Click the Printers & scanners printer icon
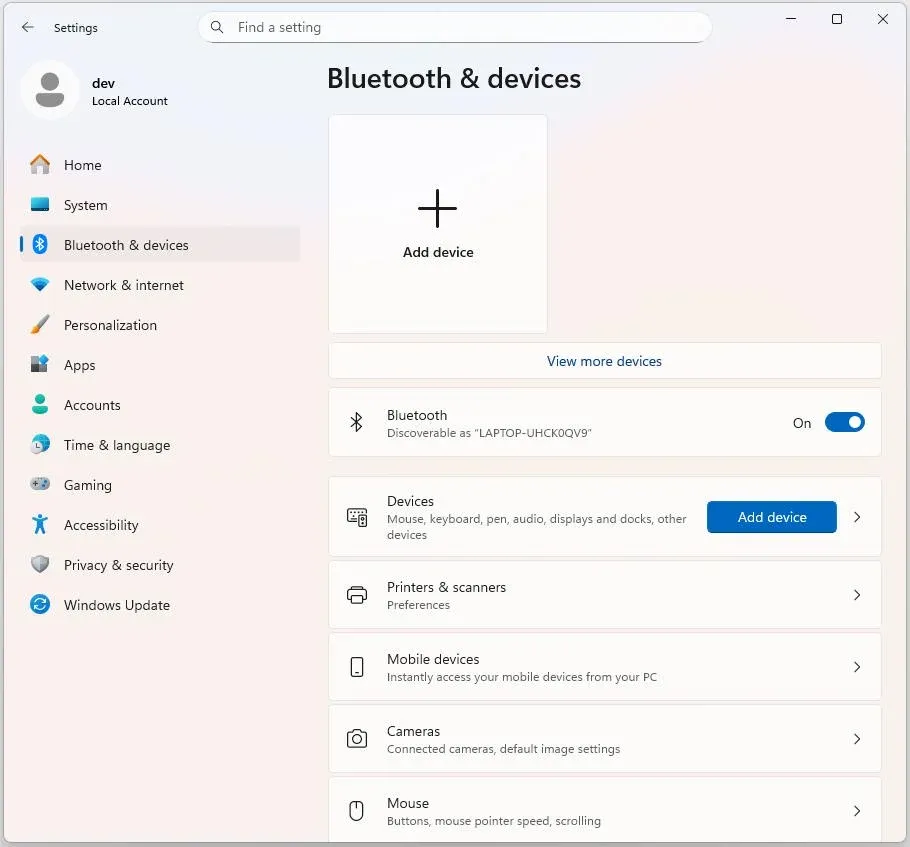910x847 pixels. [x=357, y=595]
